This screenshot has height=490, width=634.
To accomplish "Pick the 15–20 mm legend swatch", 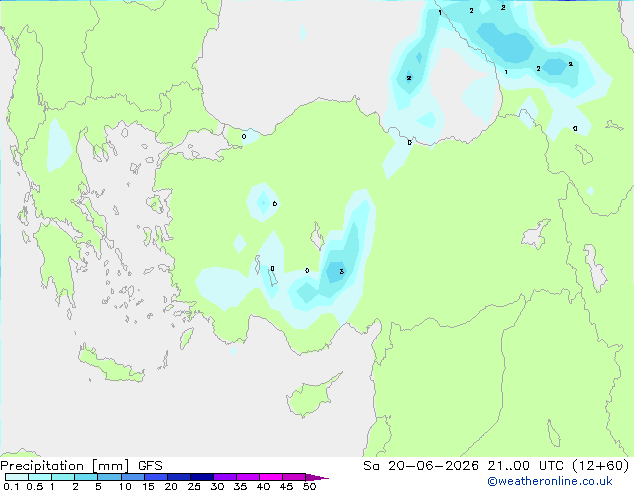I will 156,477.
